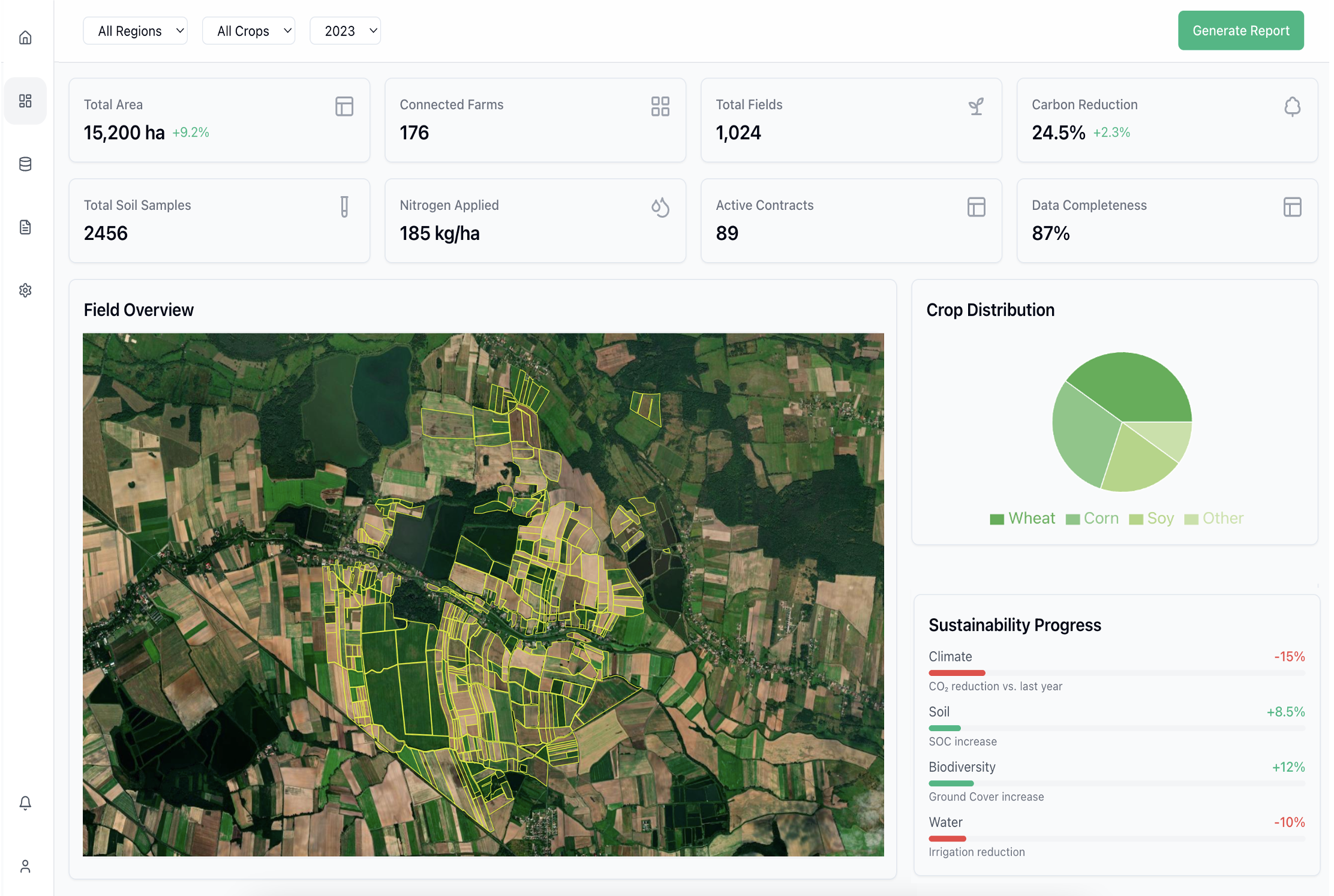Select the dashboard grid sidebar icon
This screenshot has height=896, width=1334.
(x=25, y=101)
